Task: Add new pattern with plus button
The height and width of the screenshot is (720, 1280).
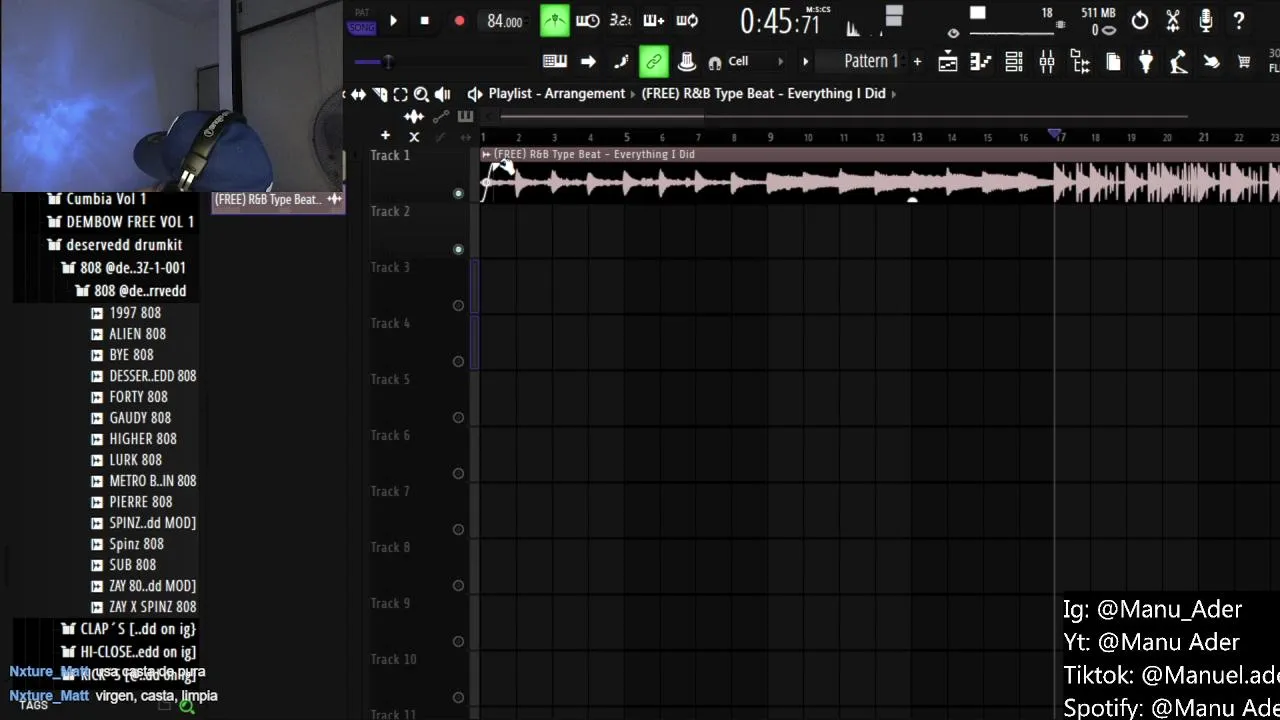Action: click(917, 62)
